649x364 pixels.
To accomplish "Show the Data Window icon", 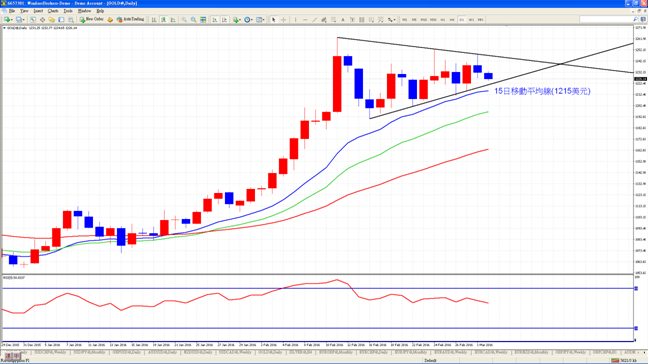I will (42, 19).
